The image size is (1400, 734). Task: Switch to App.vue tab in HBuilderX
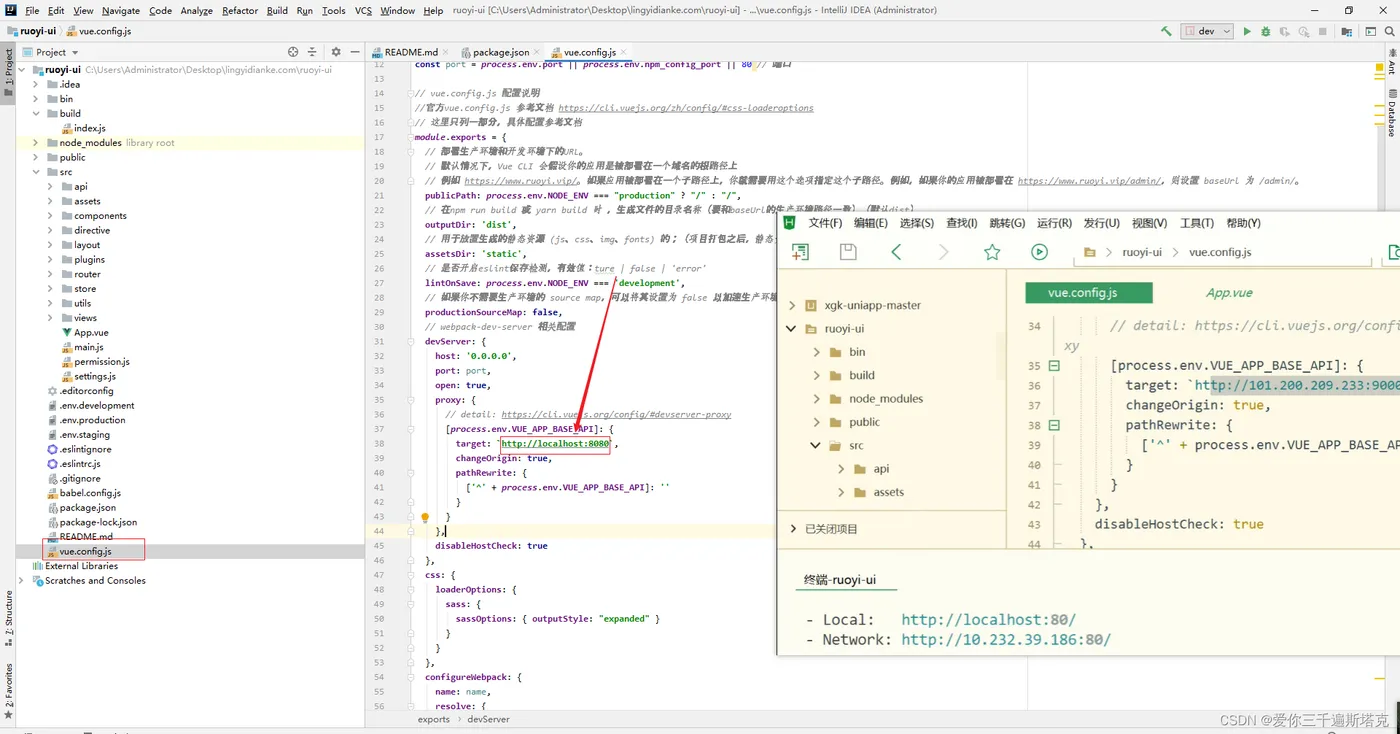(1229, 293)
